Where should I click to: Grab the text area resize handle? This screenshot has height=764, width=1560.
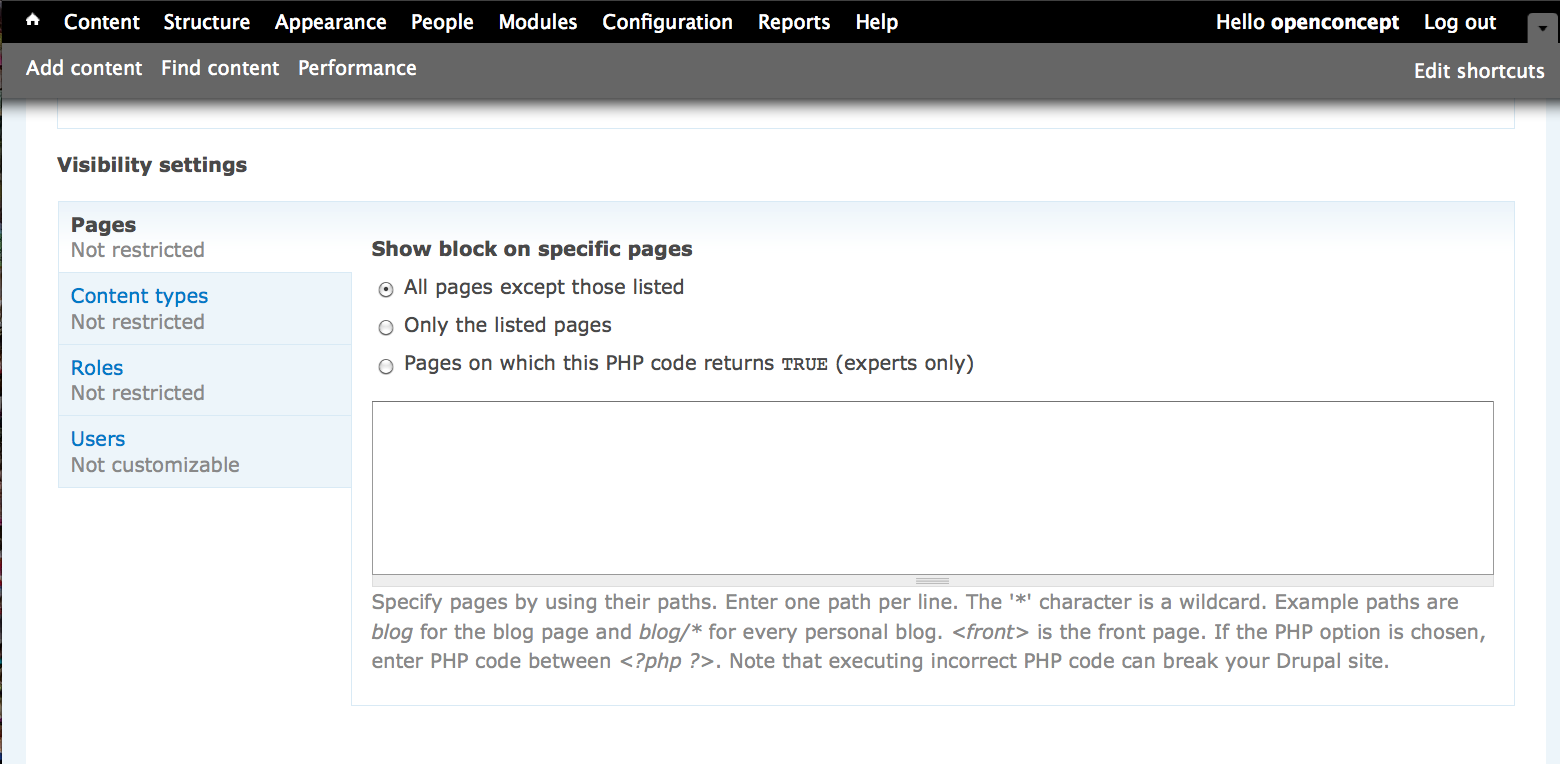(x=932, y=581)
